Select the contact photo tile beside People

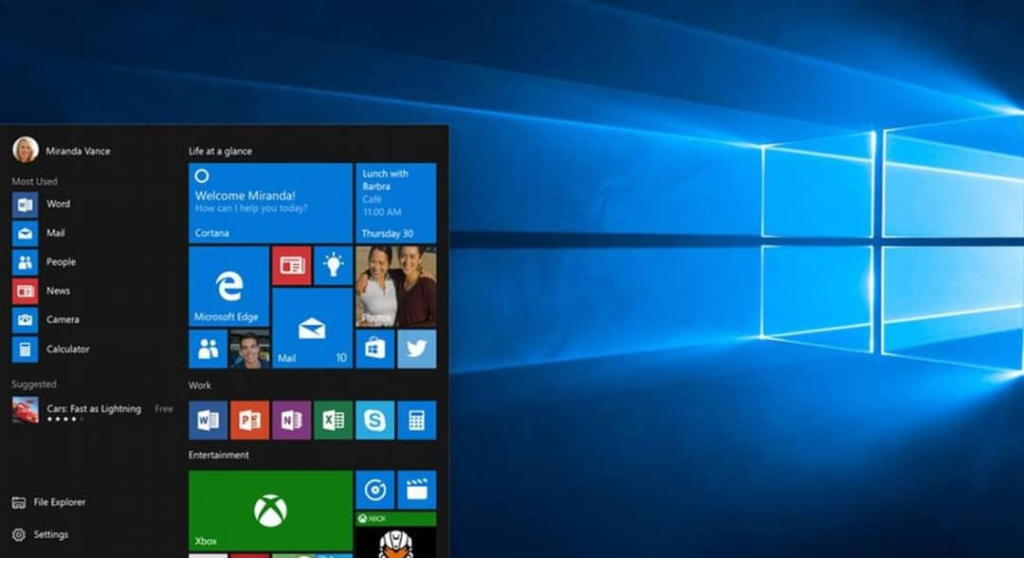tap(249, 349)
